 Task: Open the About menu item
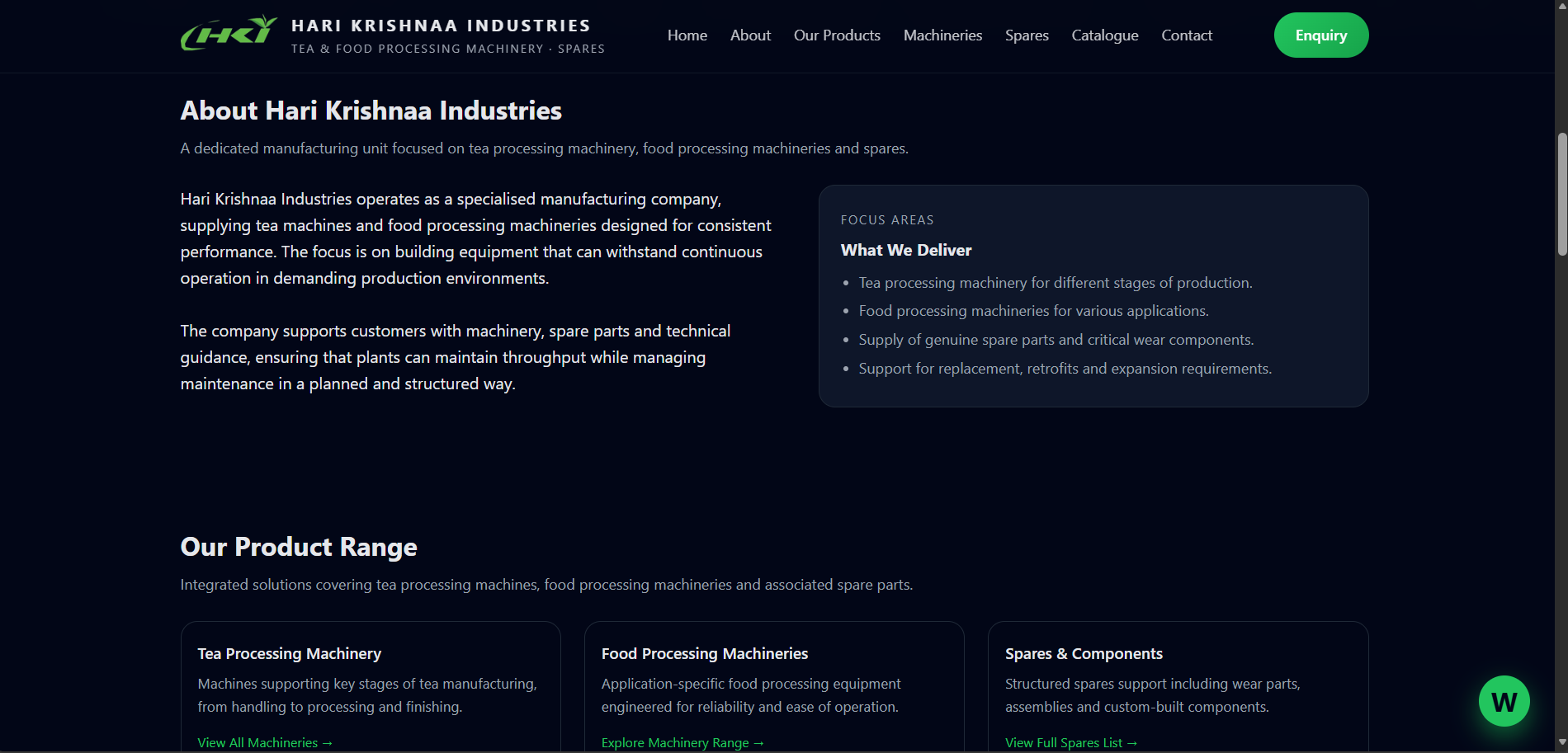(750, 35)
